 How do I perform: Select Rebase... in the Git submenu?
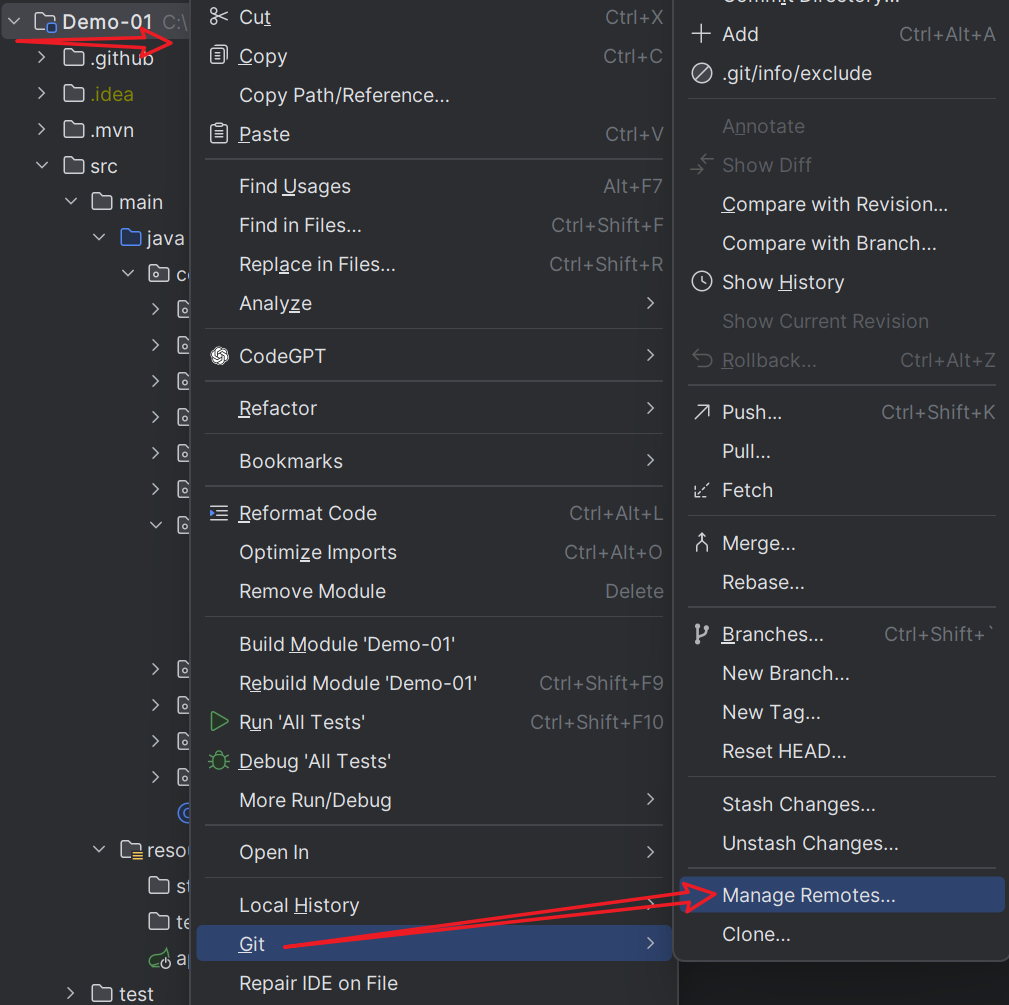point(842,582)
